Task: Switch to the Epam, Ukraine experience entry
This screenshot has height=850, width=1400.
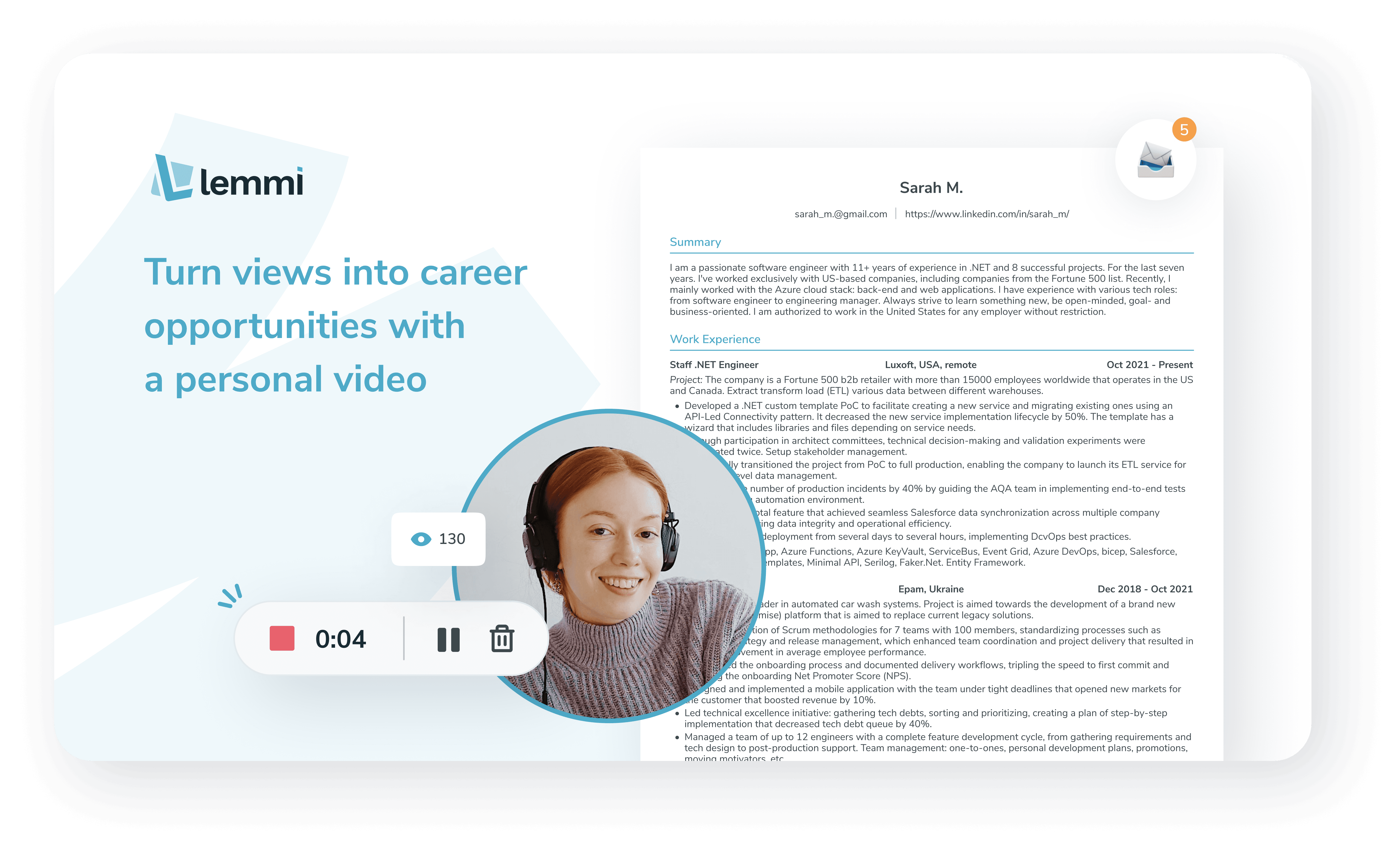Action: pyautogui.click(x=931, y=589)
